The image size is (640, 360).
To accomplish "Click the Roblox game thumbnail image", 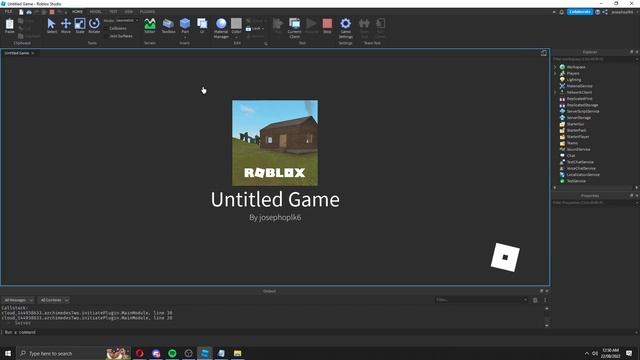I will click(275, 143).
